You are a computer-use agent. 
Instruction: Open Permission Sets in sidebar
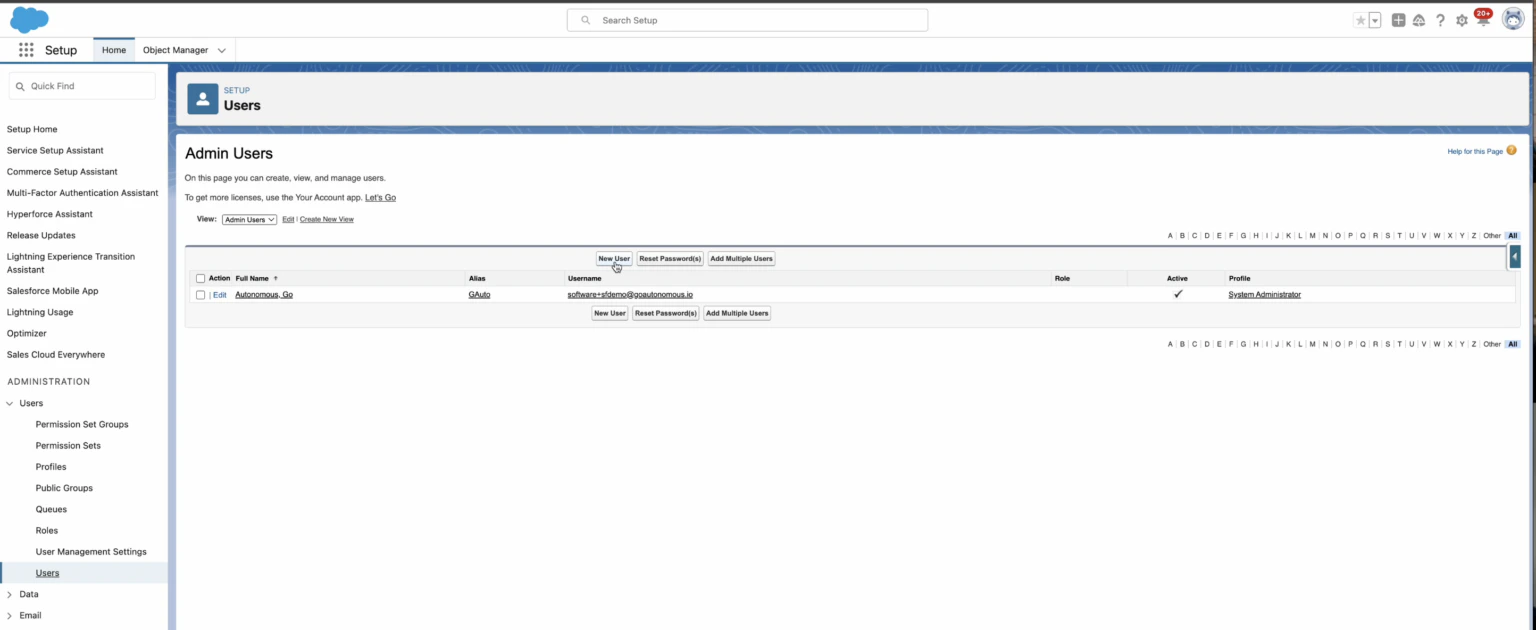[68, 445]
